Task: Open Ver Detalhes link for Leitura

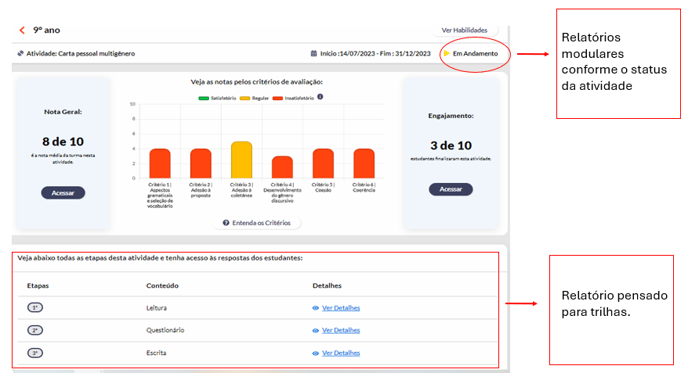Action: point(341,308)
